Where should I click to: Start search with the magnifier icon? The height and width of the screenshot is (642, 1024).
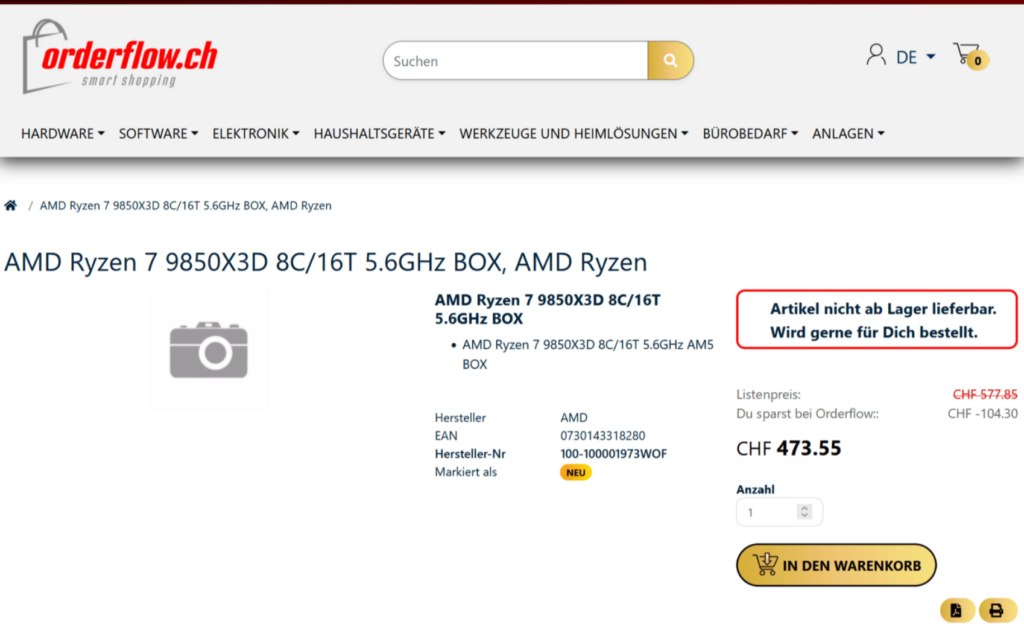click(669, 60)
